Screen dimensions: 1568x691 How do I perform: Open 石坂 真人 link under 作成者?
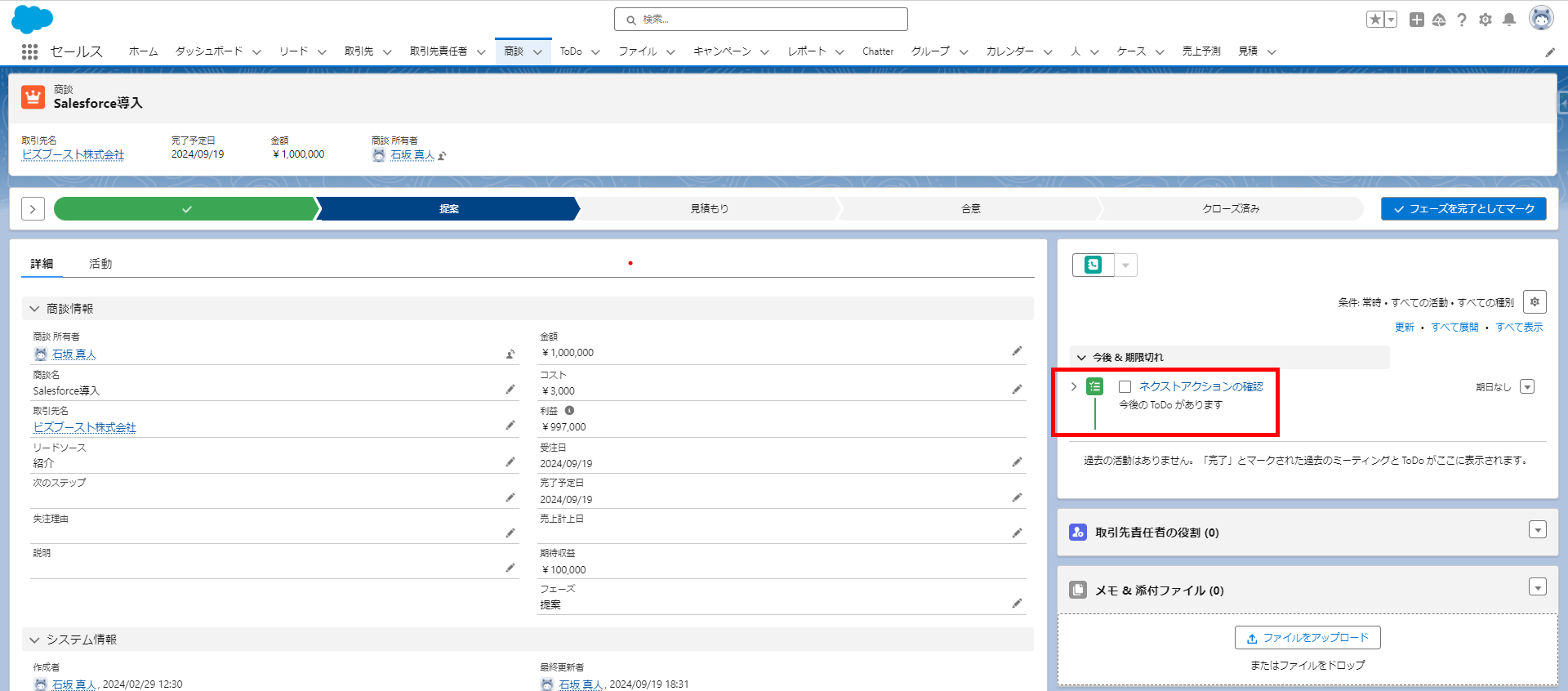(74, 684)
